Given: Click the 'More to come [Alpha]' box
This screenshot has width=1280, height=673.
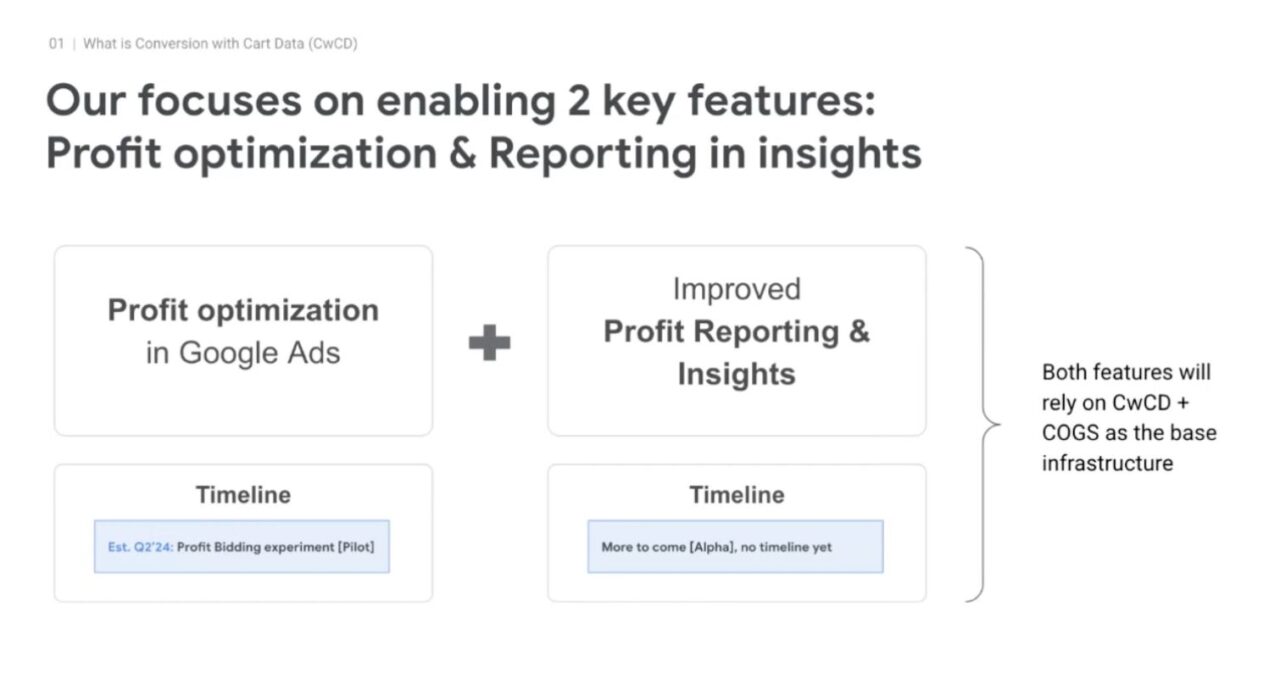Looking at the screenshot, I should tap(735, 546).
